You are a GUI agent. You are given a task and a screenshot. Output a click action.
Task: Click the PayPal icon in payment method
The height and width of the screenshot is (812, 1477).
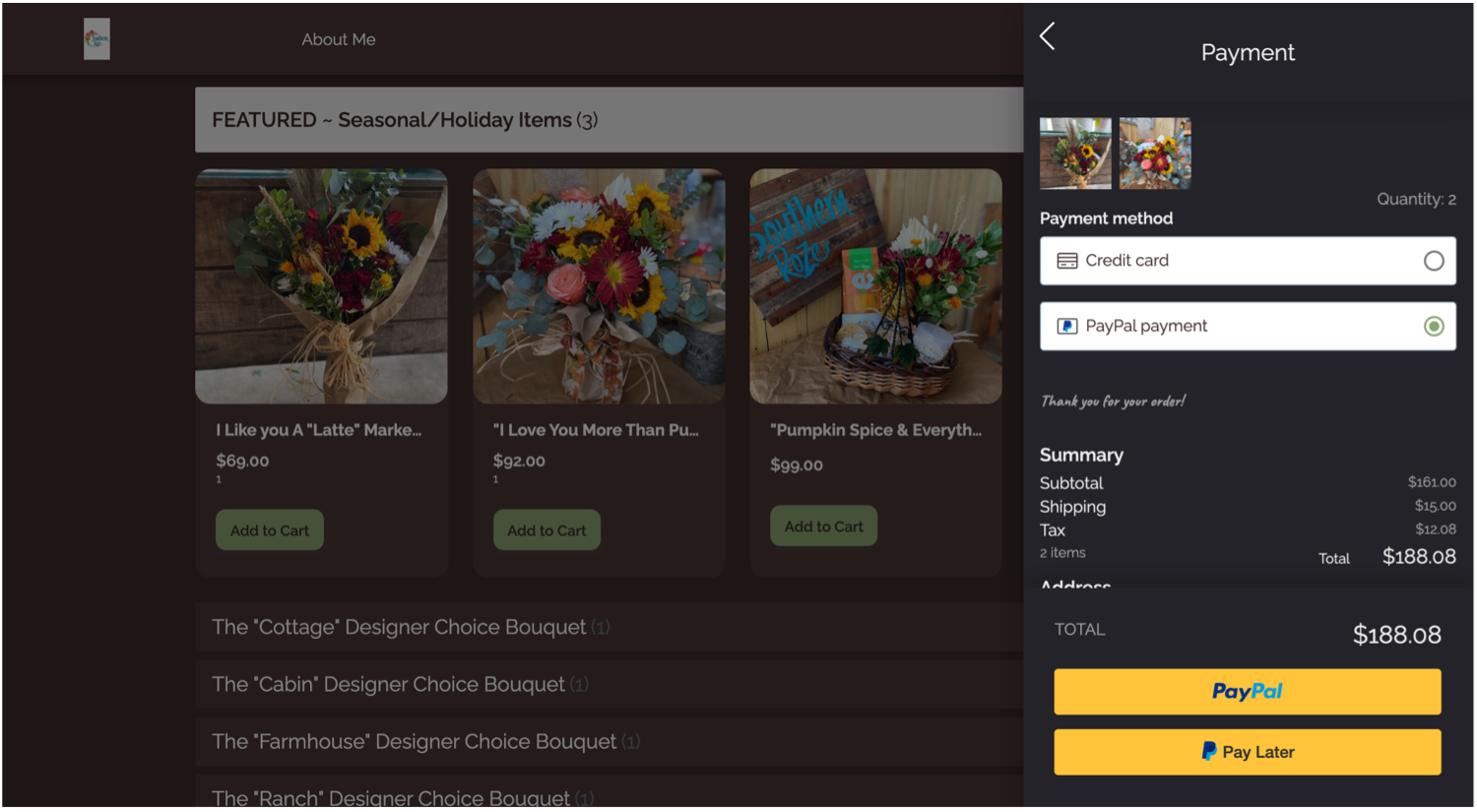click(x=1066, y=326)
